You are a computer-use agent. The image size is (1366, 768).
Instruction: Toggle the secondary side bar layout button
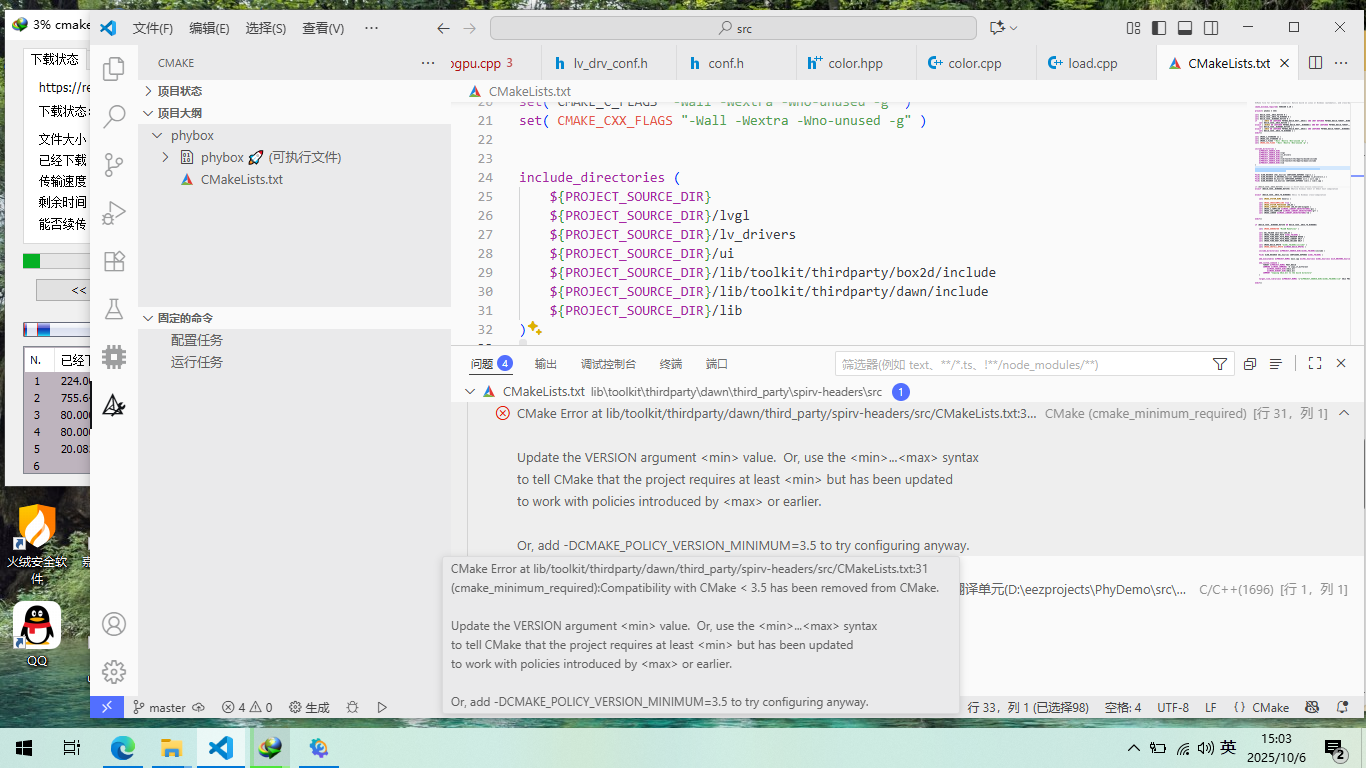(1211, 28)
